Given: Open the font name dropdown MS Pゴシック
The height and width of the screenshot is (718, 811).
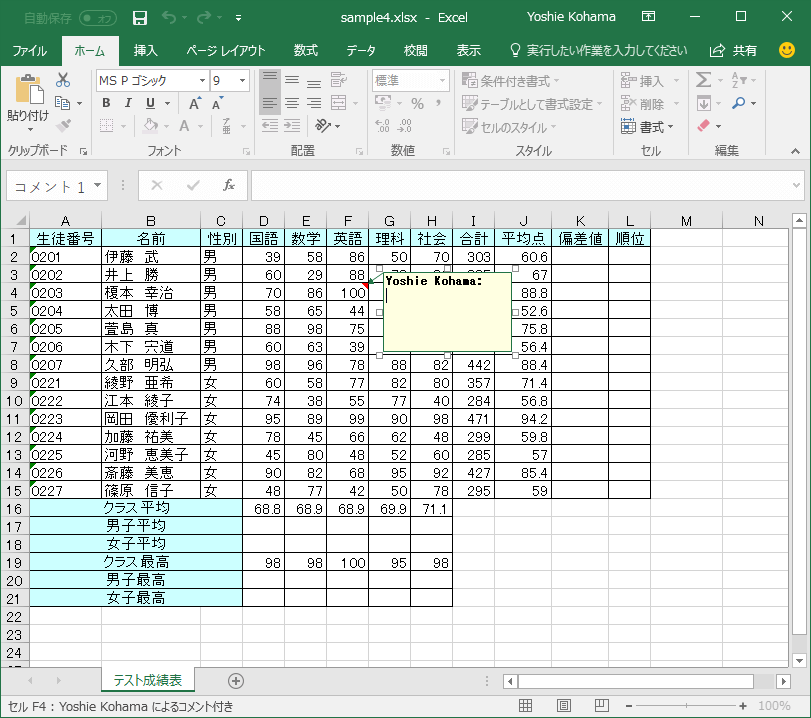Looking at the screenshot, I should pyautogui.click(x=202, y=81).
